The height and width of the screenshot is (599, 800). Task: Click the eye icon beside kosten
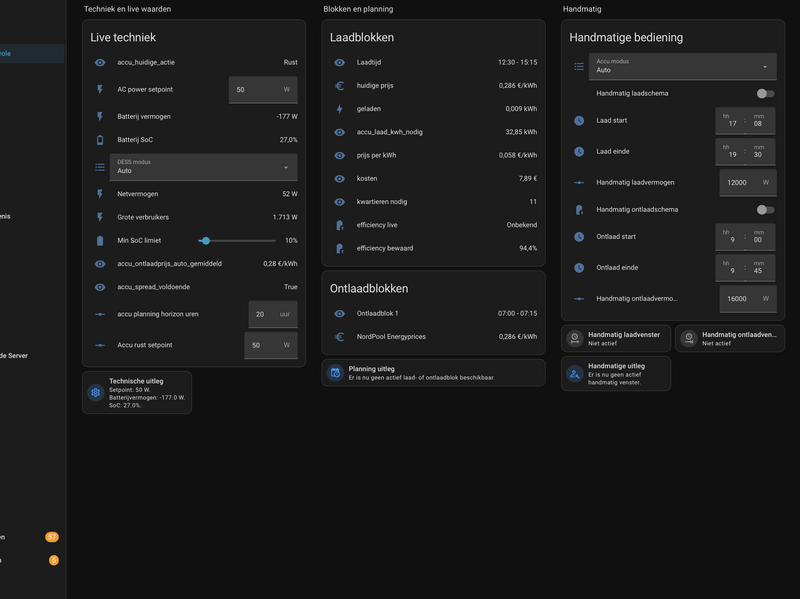point(339,179)
